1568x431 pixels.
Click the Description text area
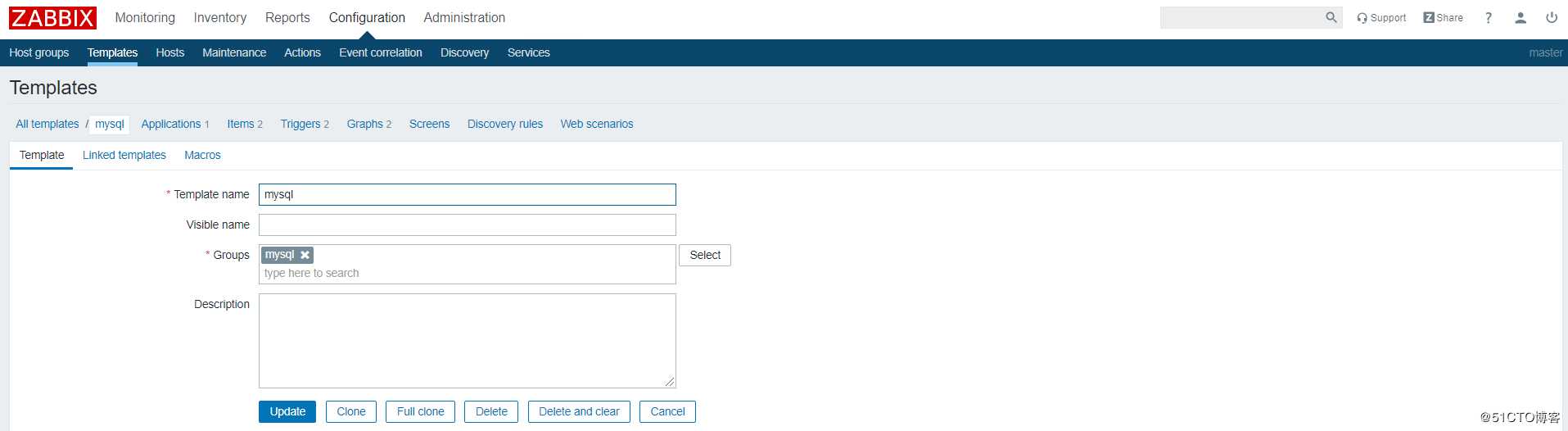point(468,341)
